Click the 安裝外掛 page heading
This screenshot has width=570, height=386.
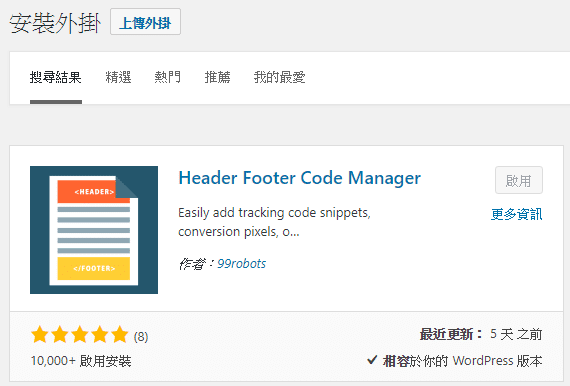55,23
